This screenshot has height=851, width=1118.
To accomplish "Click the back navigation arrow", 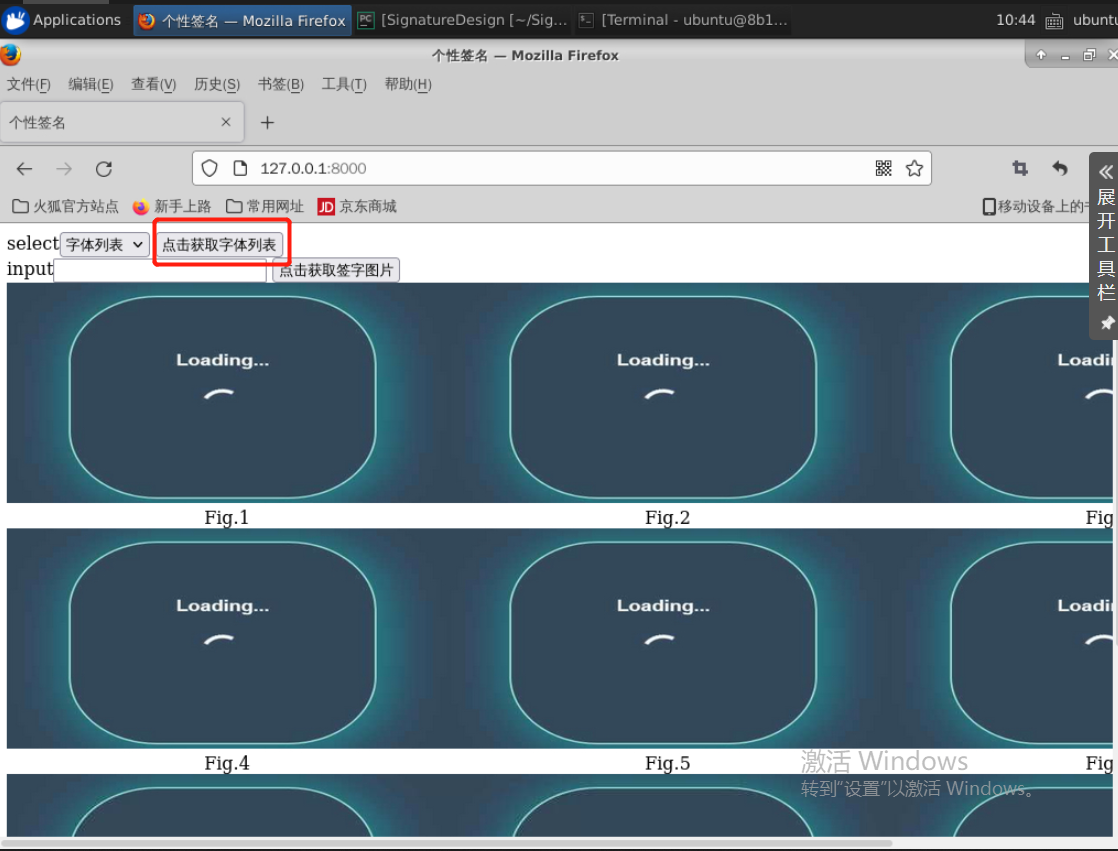I will [25, 169].
